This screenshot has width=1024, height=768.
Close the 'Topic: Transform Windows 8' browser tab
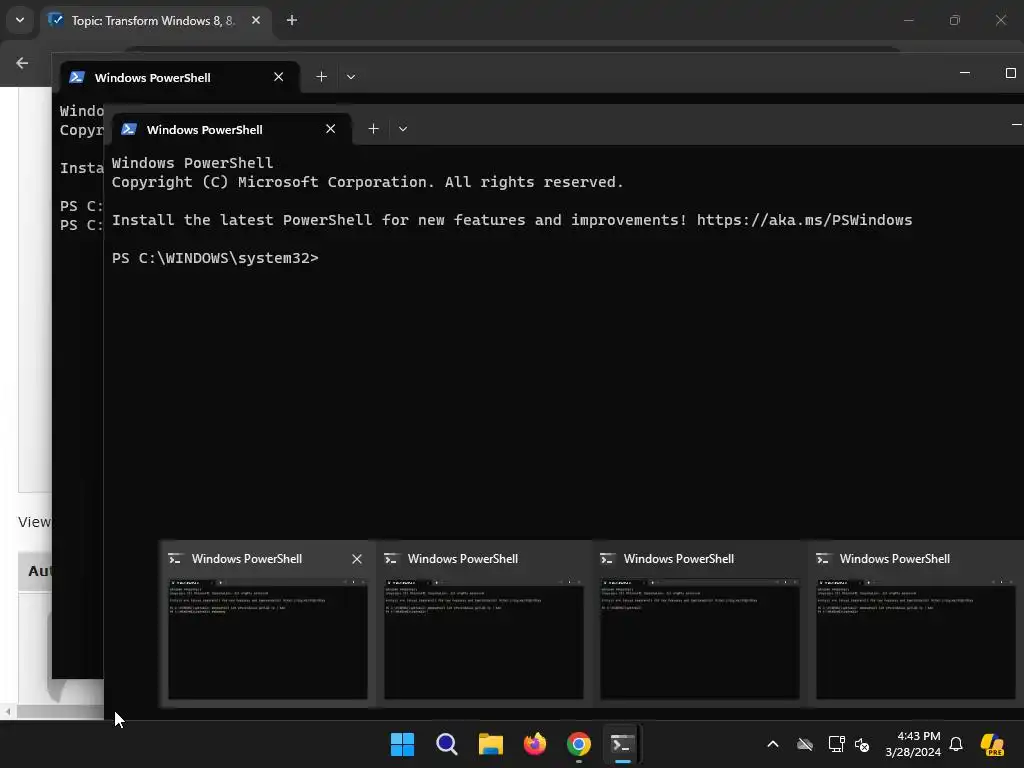tap(256, 20)
